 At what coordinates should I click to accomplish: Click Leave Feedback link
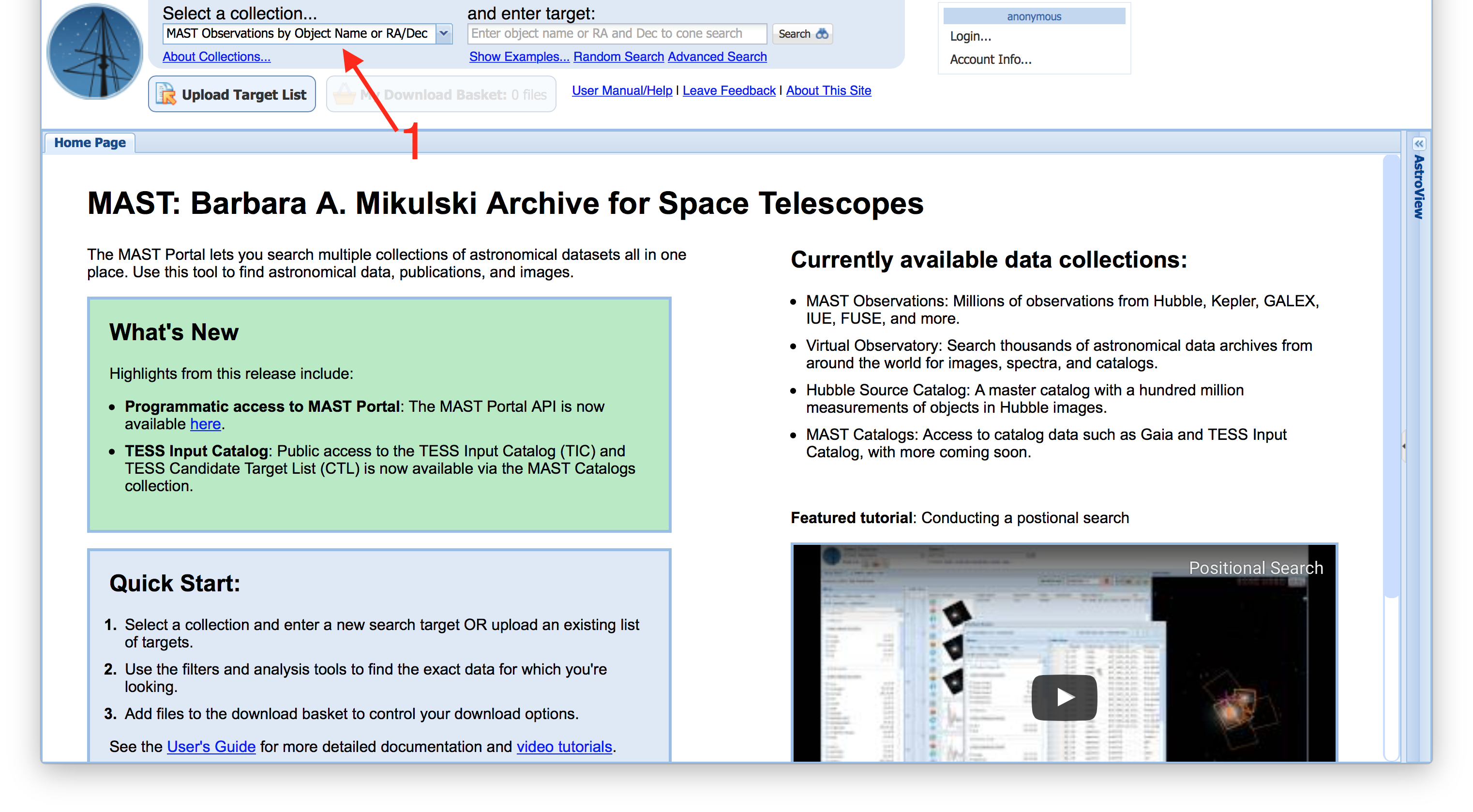729,90
